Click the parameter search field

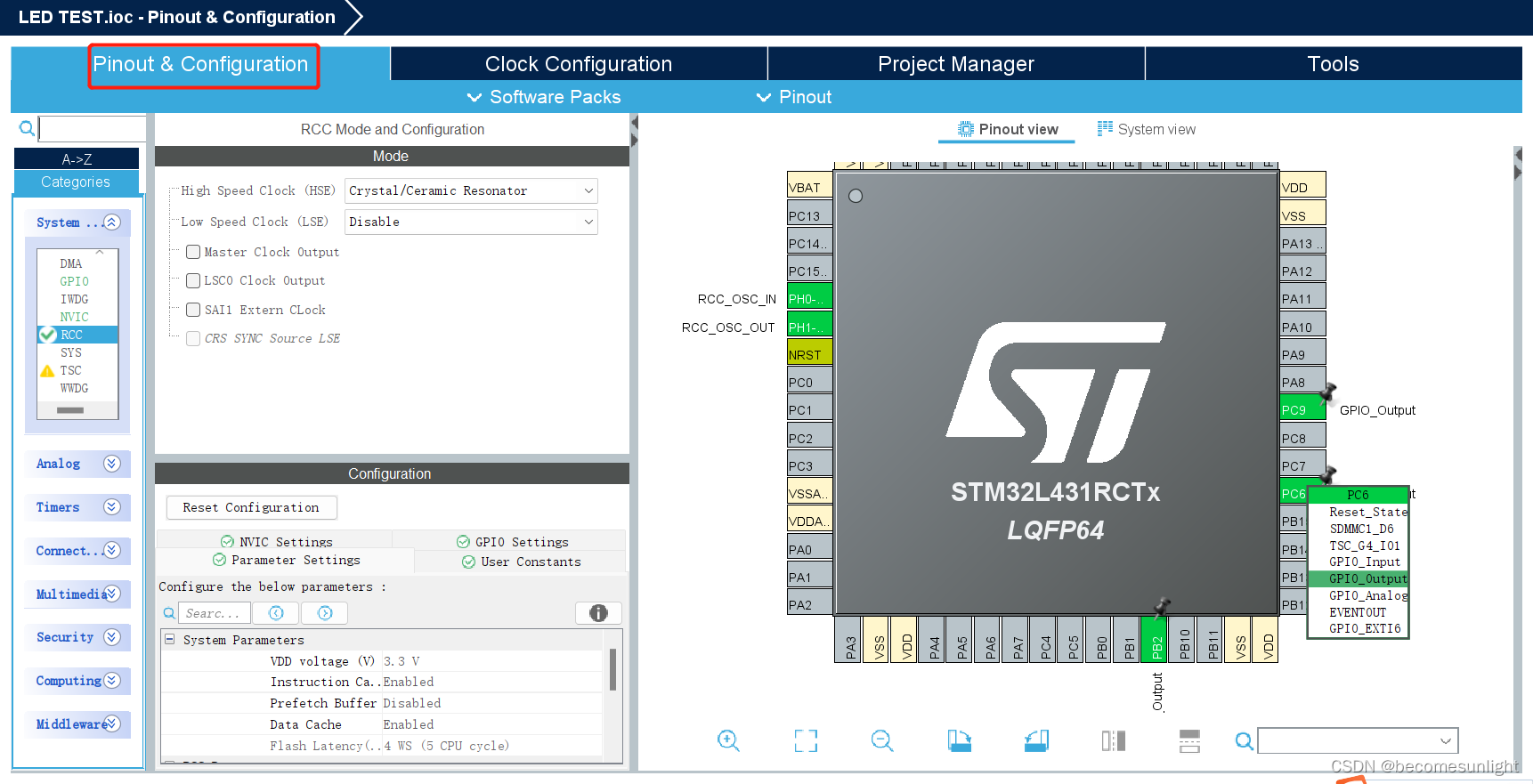[x=215, y=613]
